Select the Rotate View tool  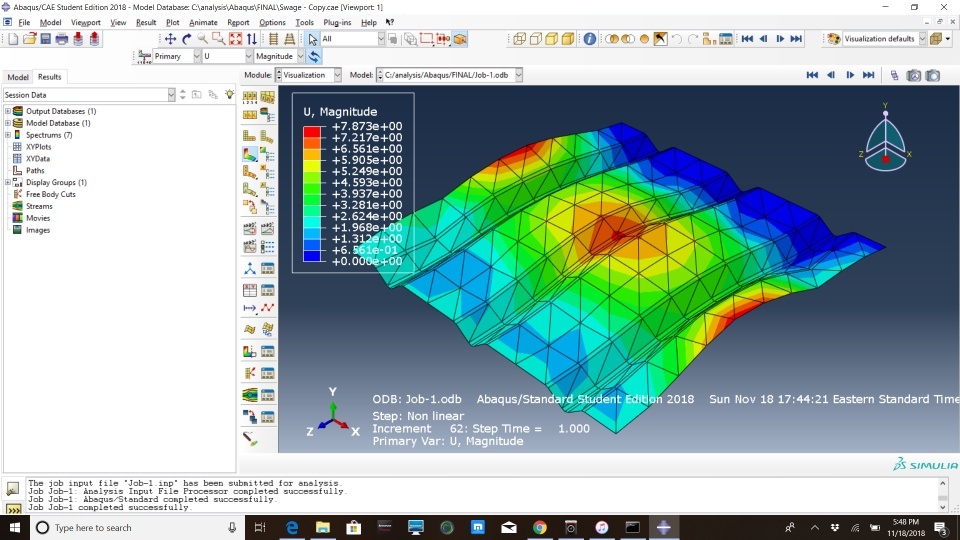(187, 39)
